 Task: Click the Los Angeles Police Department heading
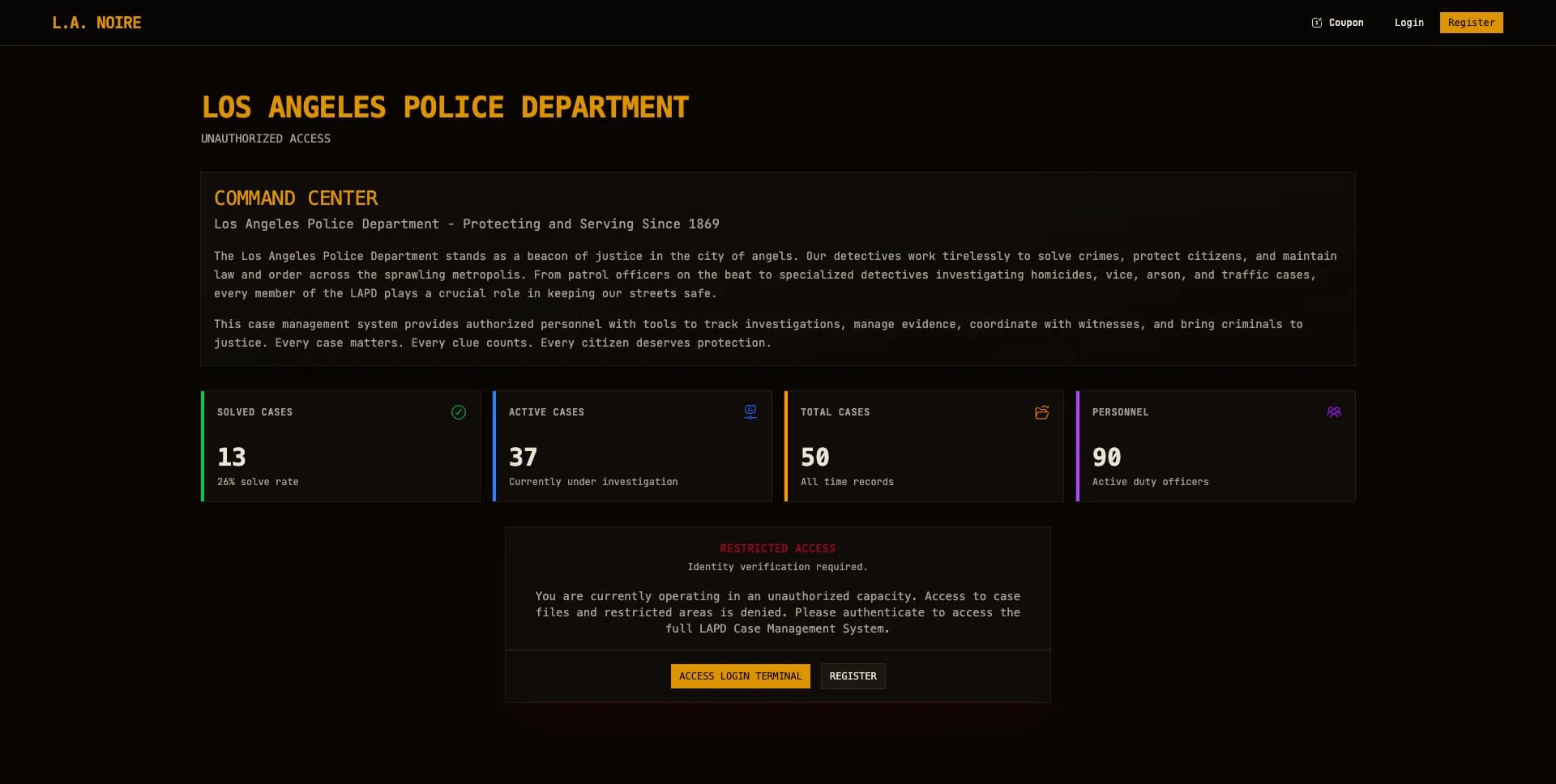tap(445, 107)
